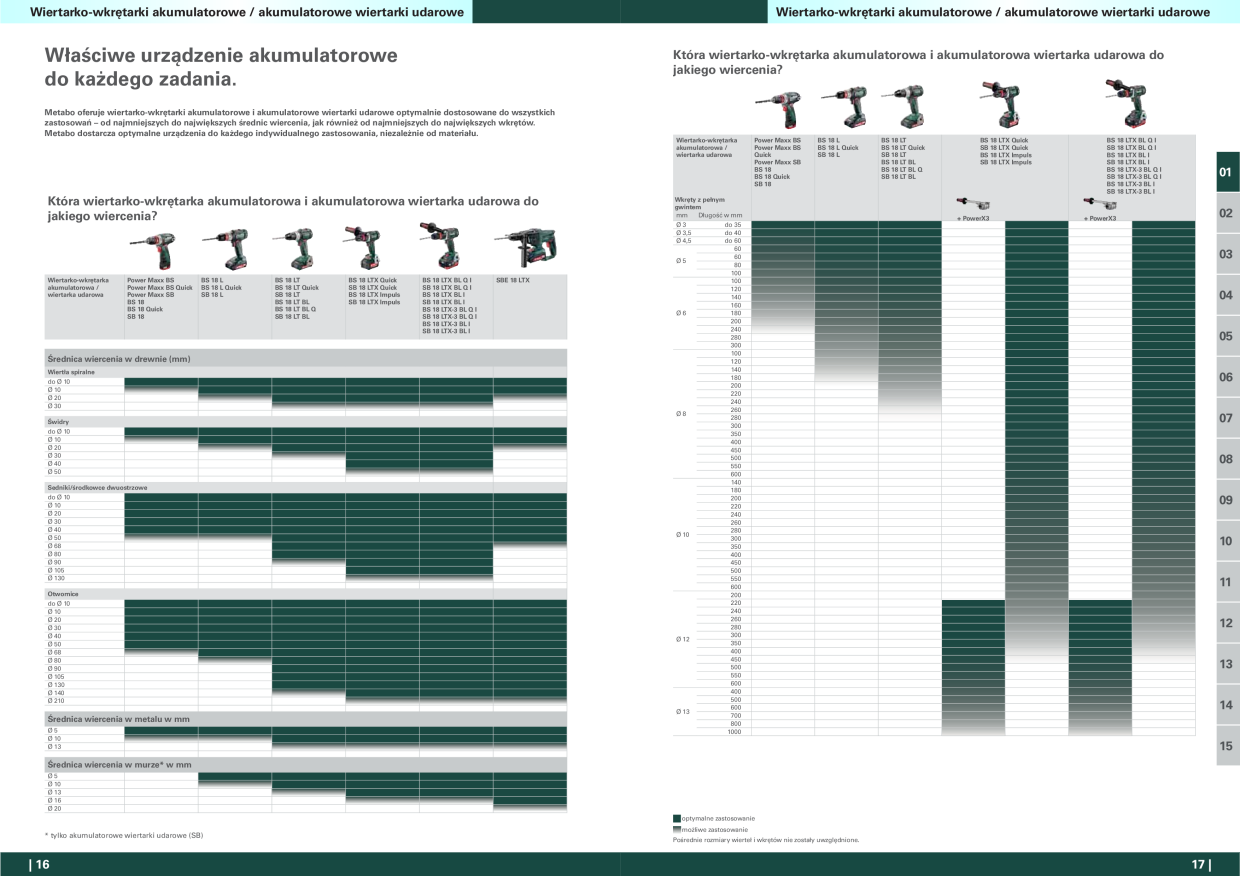Viewport: 1240px width, 876px height.
Task: Click the gradient 'możliwe zastosowanie' legend swatch
Action: (x=677, y=829)
